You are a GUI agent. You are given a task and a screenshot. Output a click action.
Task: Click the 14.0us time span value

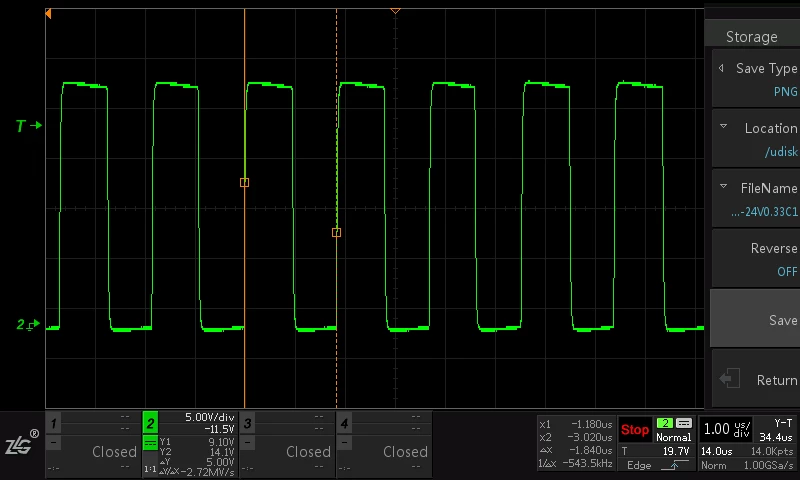point(717,451)
